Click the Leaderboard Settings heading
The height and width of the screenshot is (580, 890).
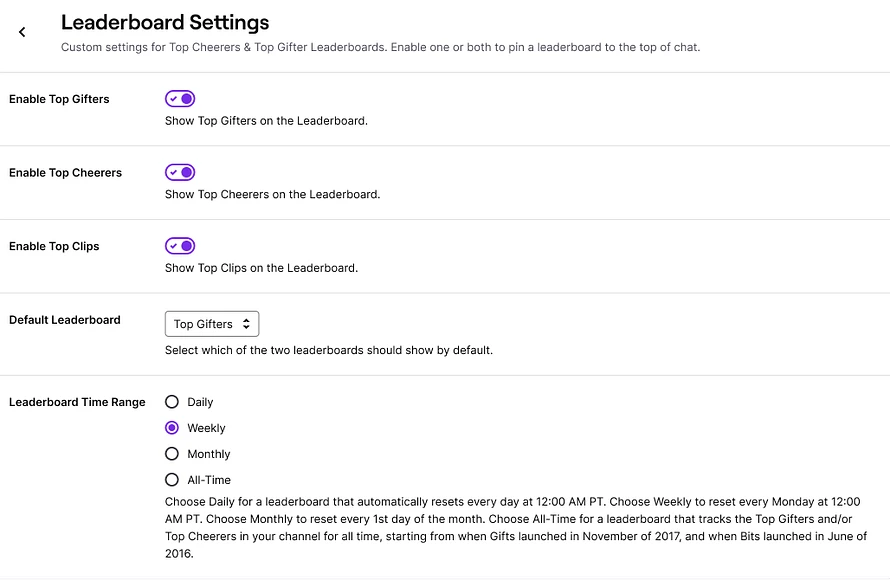point(165,22)
